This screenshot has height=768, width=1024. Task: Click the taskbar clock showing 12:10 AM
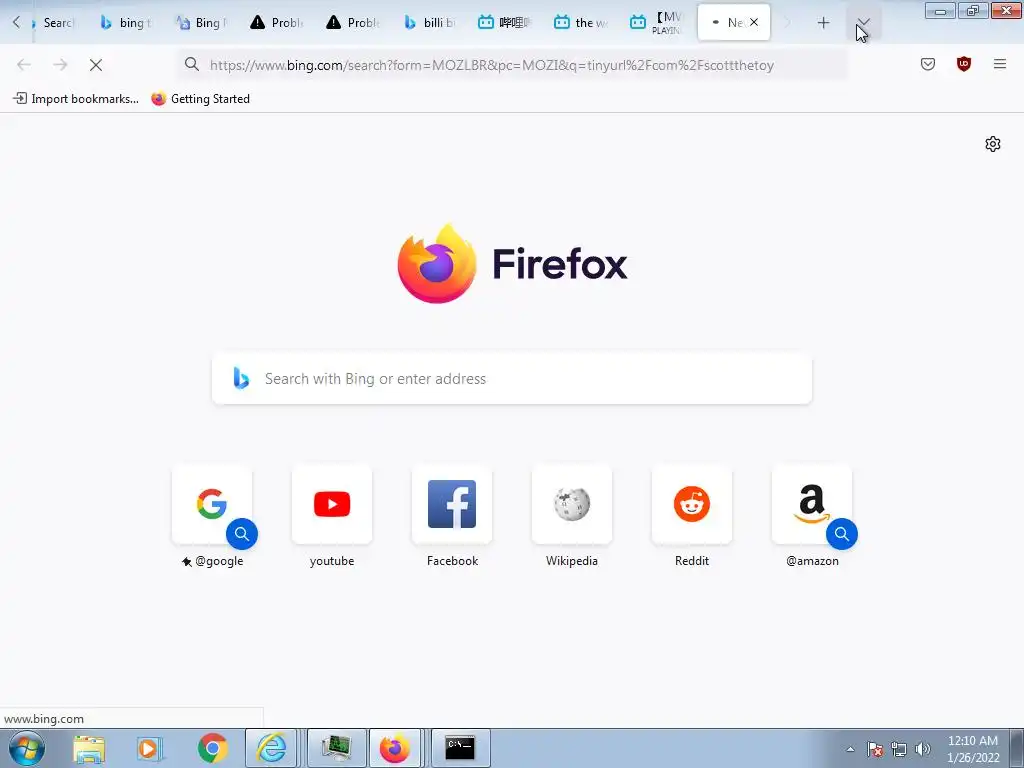[973, 749]
